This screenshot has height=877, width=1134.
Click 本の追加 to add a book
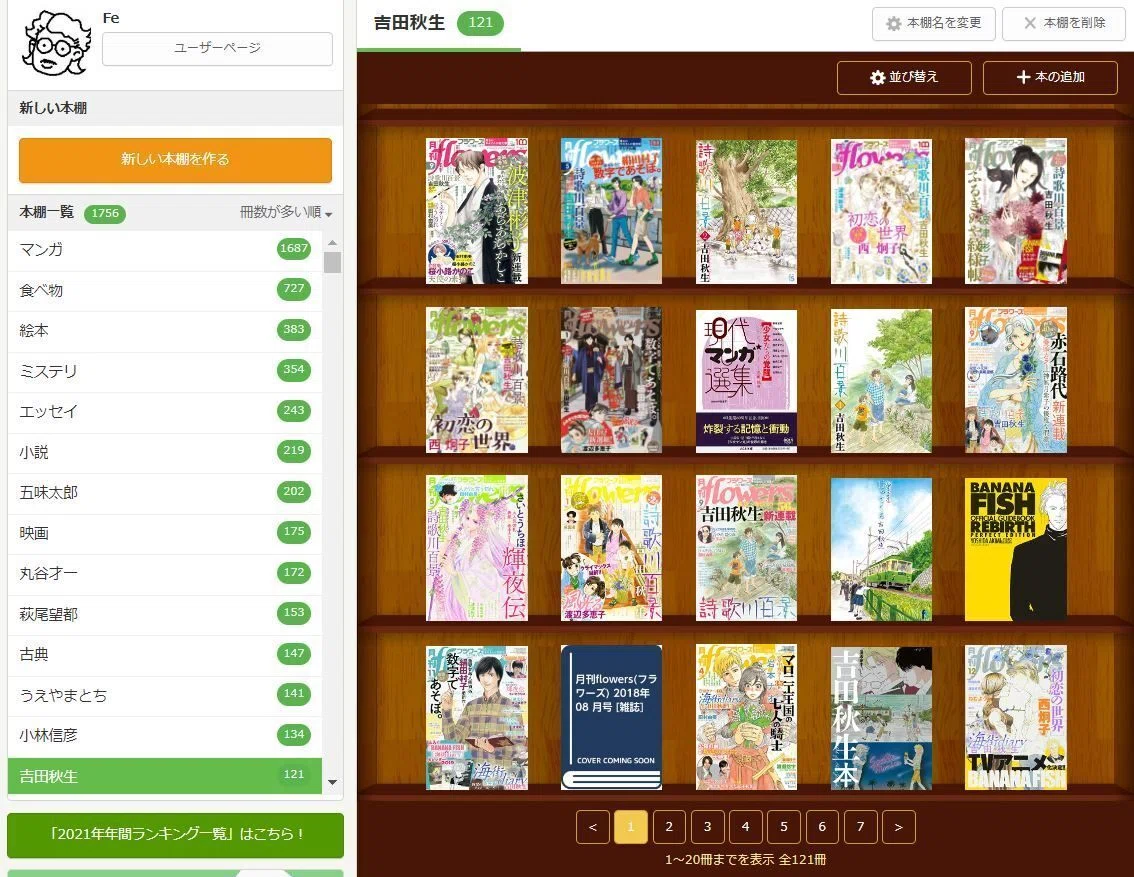click(x=1050, y=77)
